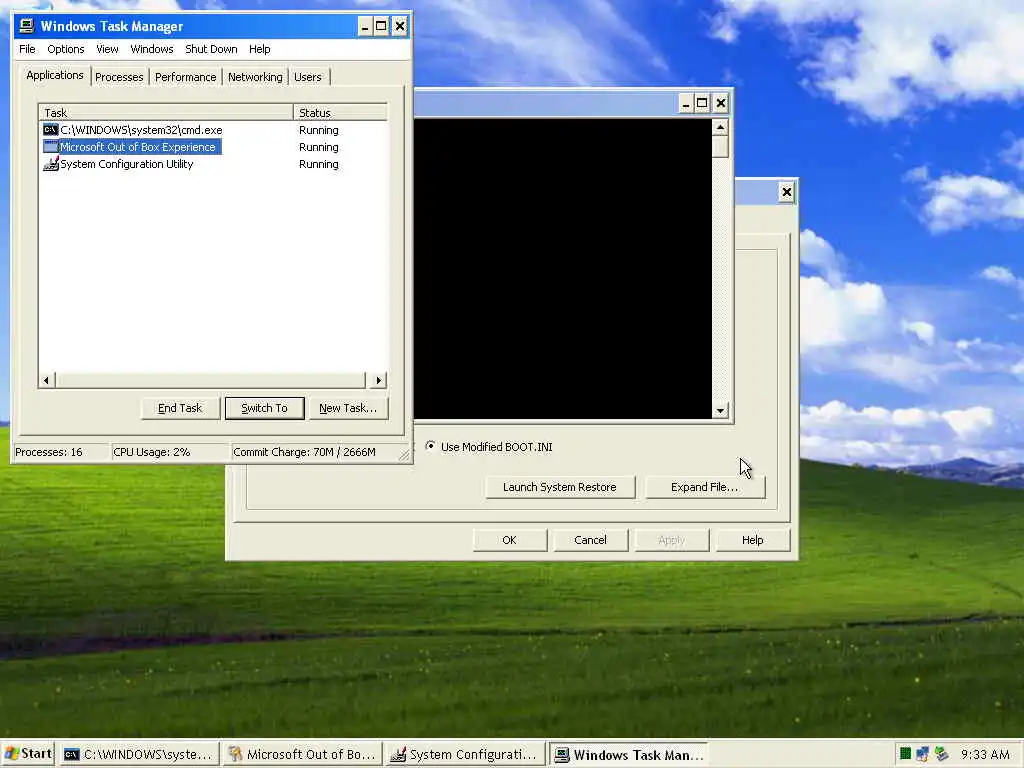Open the File menu in Task Manager
The height and width of the screenshot is (768, 1024).
[27, 49]
